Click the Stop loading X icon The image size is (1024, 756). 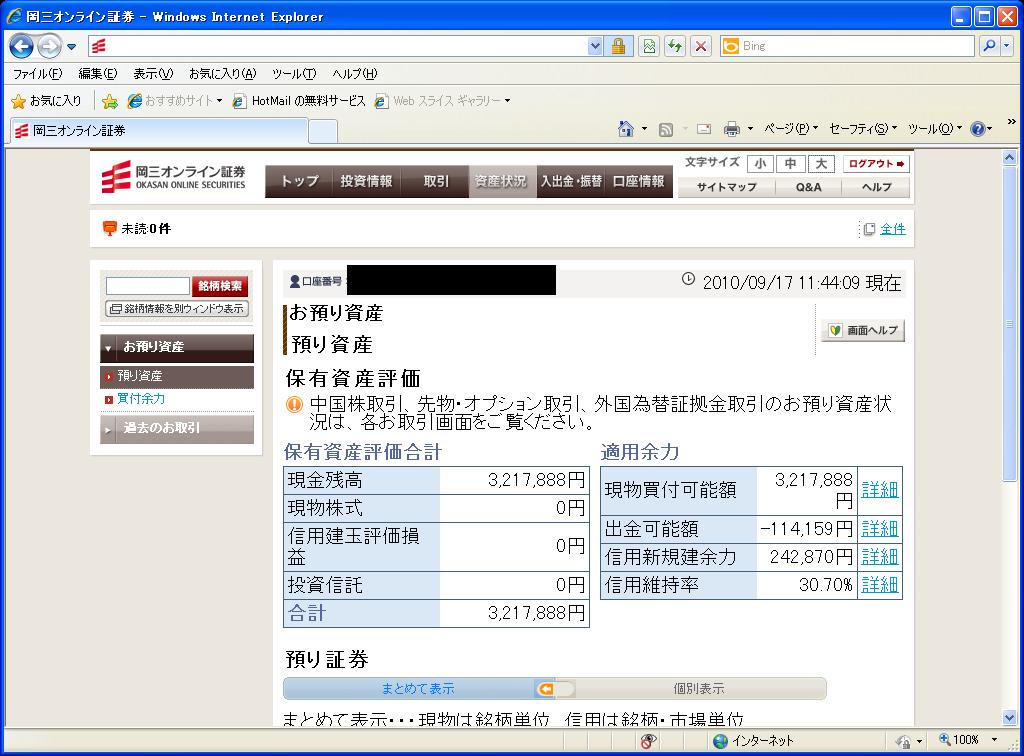(701, 46)
